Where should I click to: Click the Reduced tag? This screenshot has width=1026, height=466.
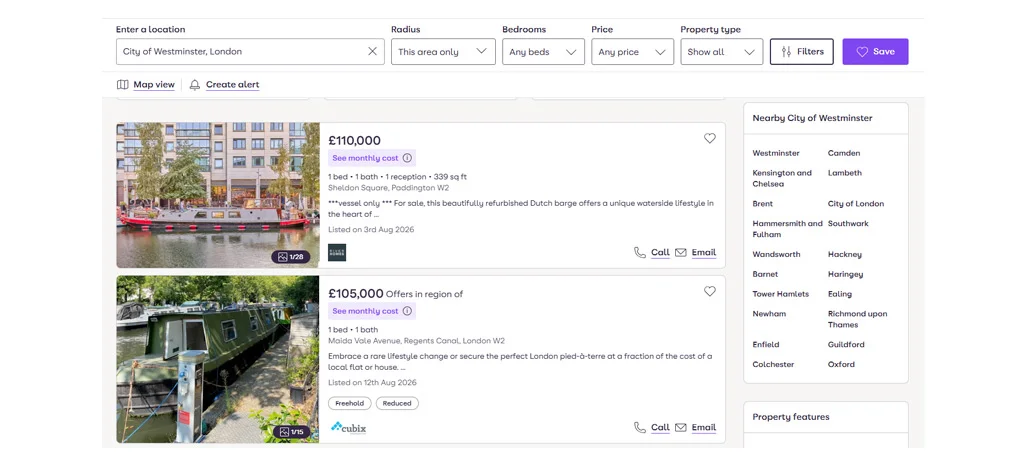397,403
